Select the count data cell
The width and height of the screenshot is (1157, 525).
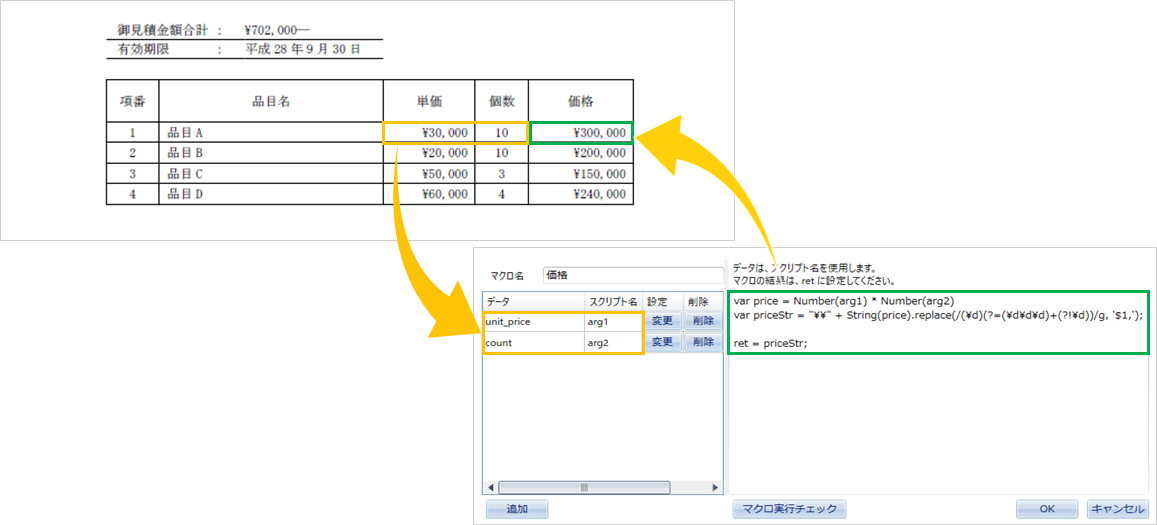click(533, 343)
